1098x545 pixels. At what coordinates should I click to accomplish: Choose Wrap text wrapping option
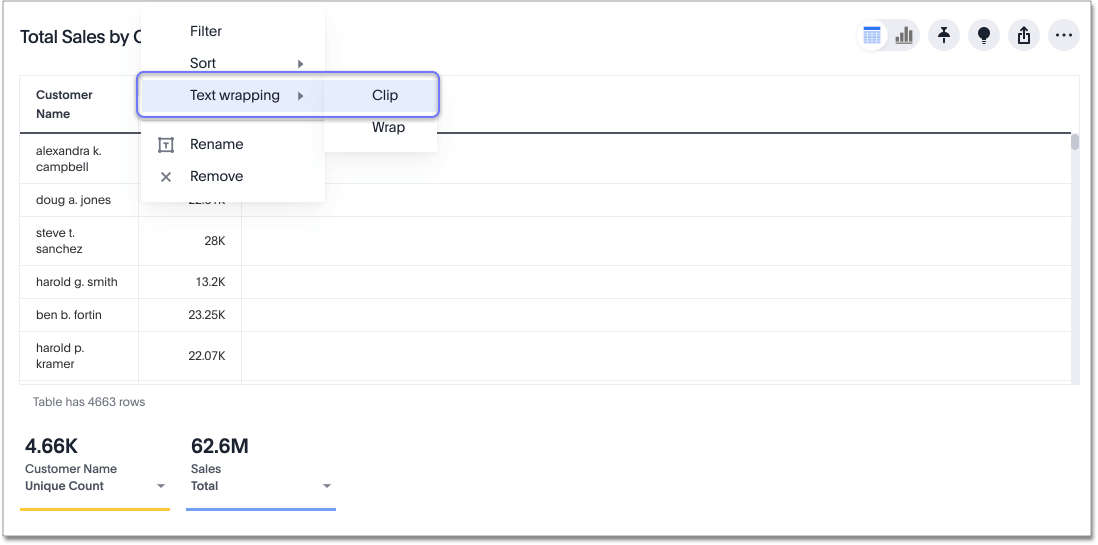tap(388, 127)
